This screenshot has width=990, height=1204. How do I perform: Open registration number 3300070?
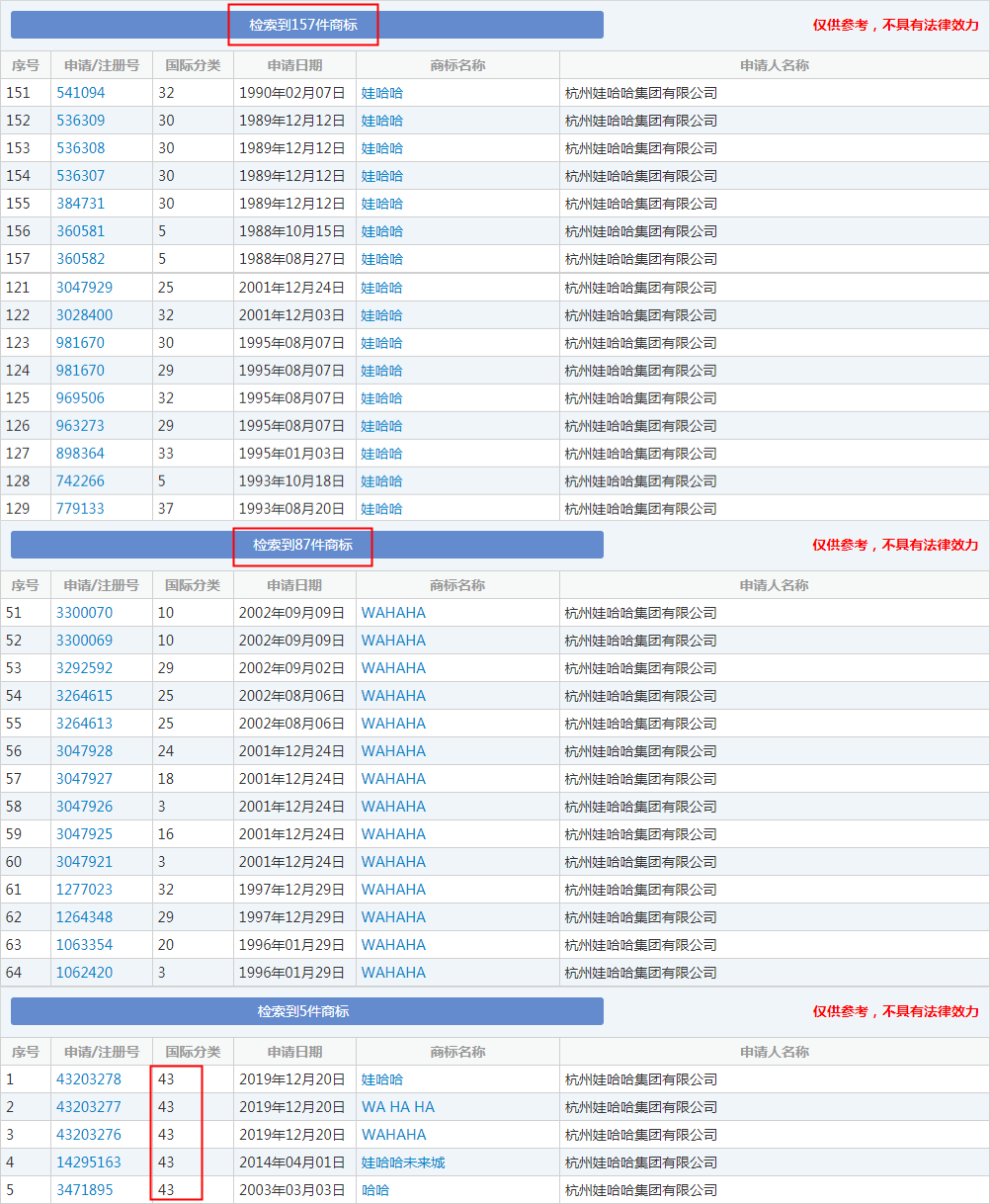pyautogui.click(x=84, y=613)
